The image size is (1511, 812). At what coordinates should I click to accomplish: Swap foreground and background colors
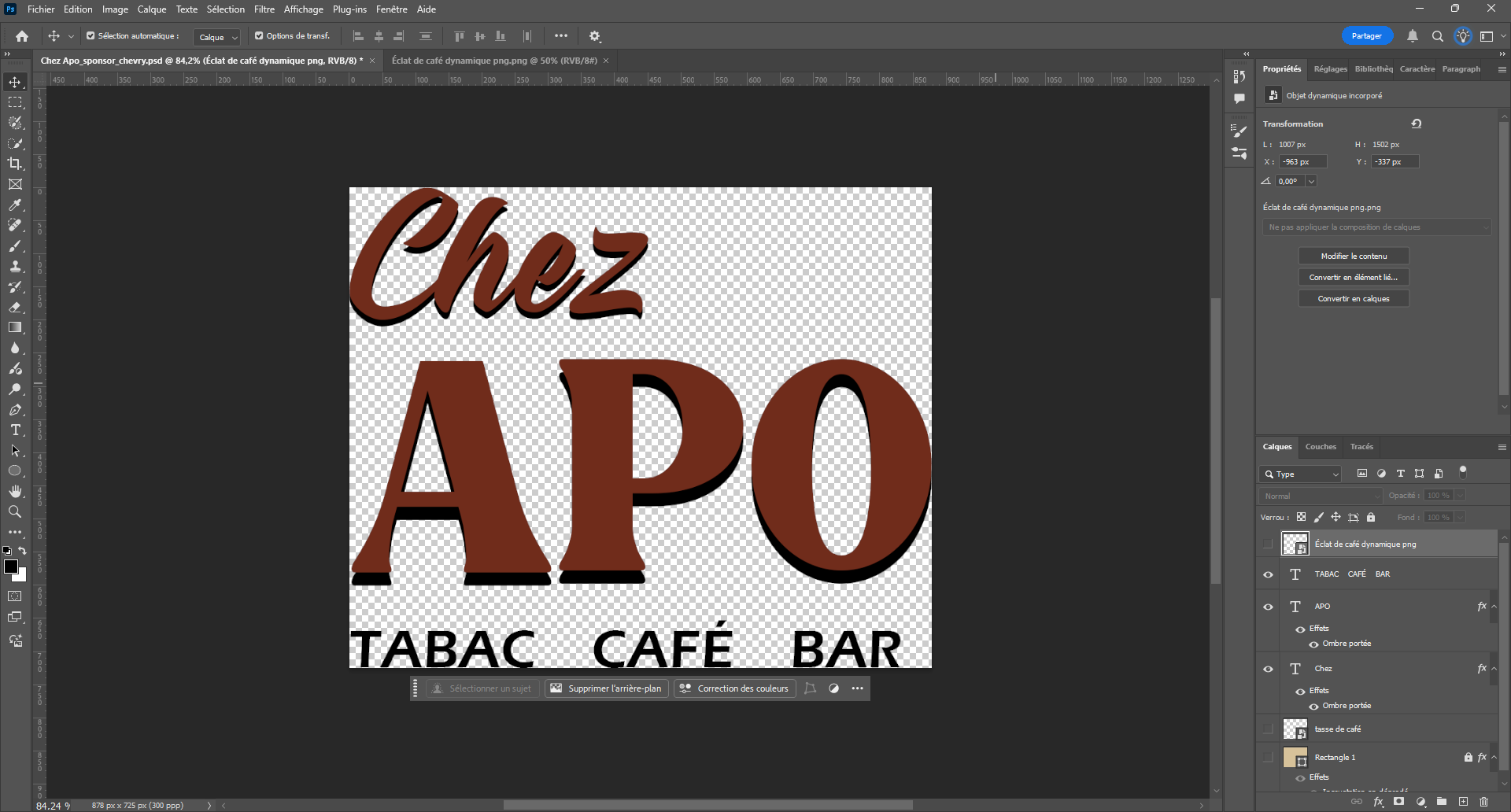click(x=22, y=551)
